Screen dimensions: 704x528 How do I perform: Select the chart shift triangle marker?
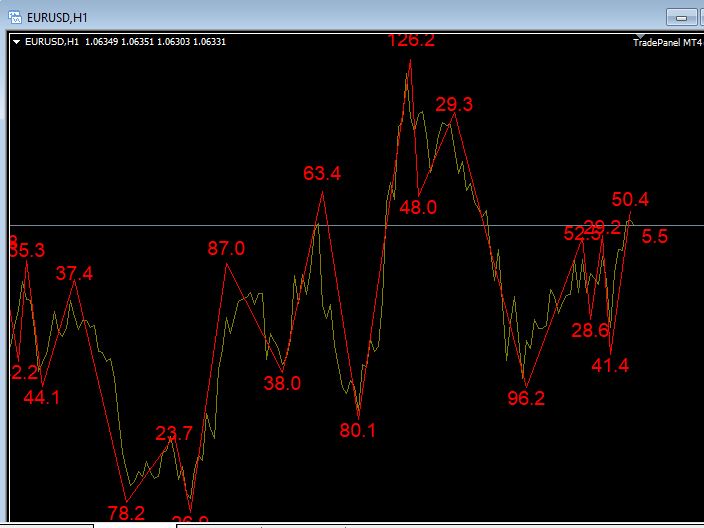tap(641, 36)
